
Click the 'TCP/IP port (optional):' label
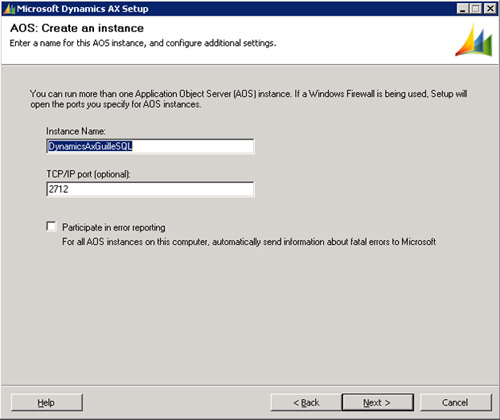(x=88, y=174)
